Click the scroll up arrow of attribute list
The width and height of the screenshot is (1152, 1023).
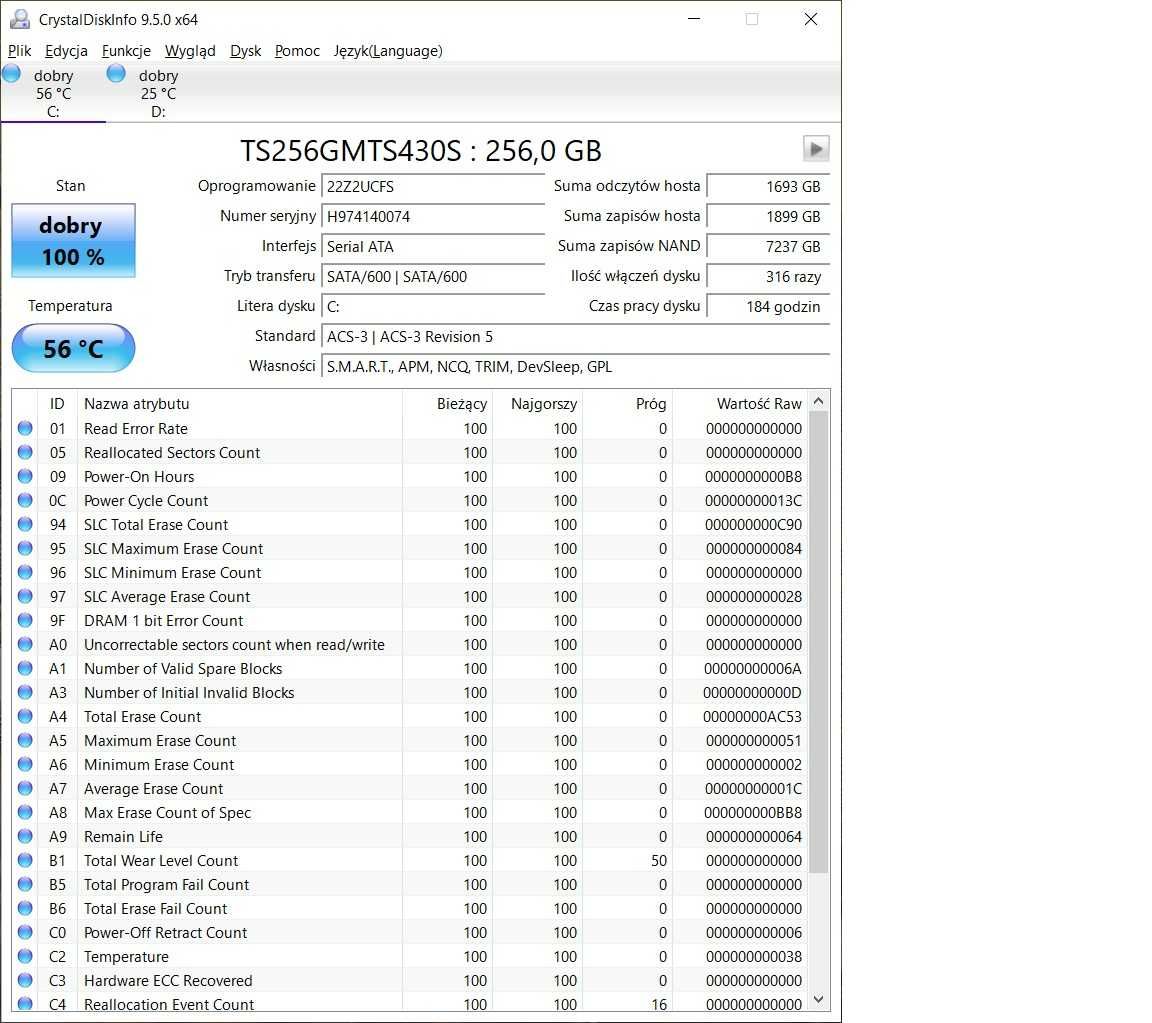(x=818, y=401)
